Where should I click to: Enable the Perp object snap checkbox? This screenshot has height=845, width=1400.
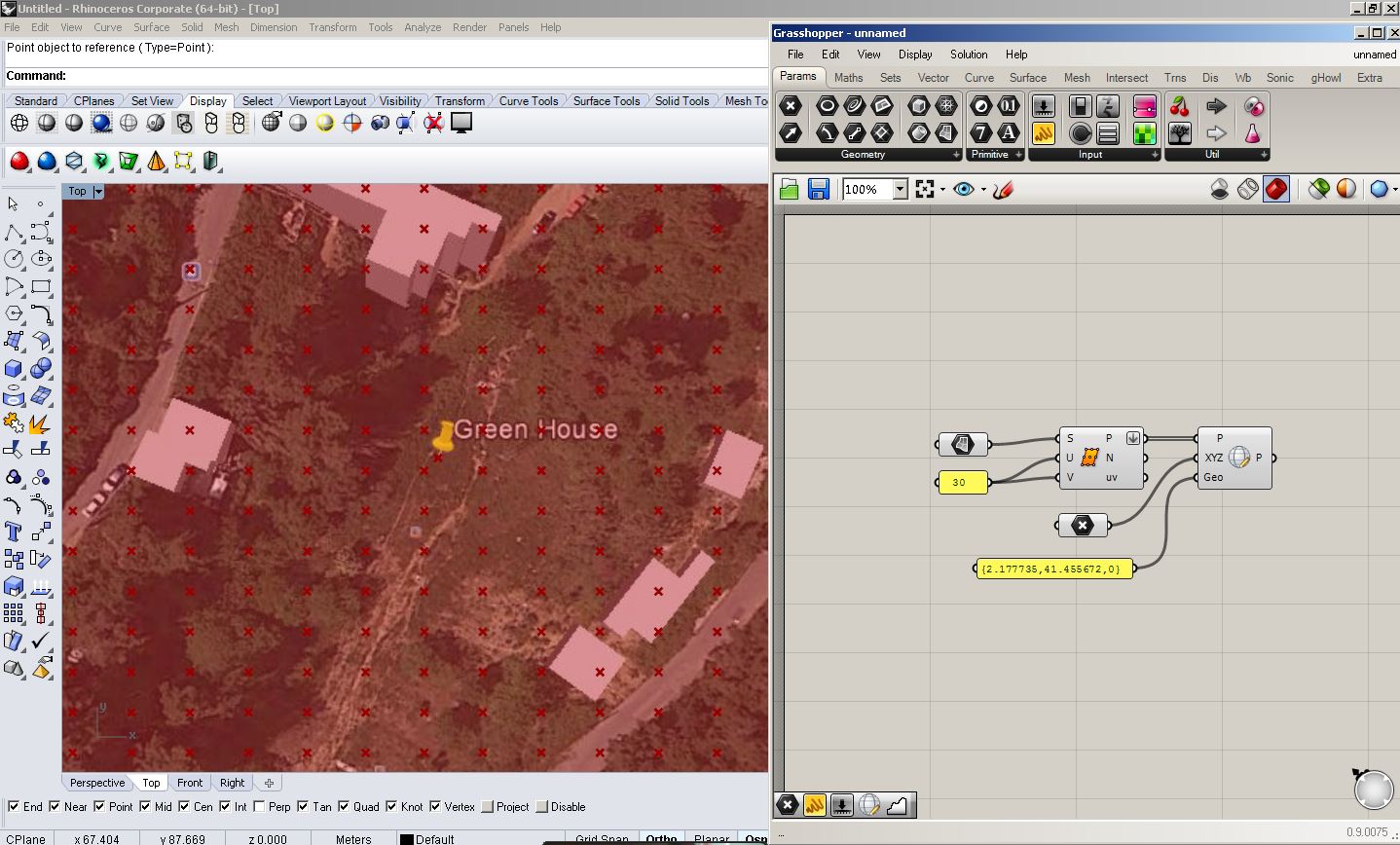pyautogui.click(x=259, y=806)
